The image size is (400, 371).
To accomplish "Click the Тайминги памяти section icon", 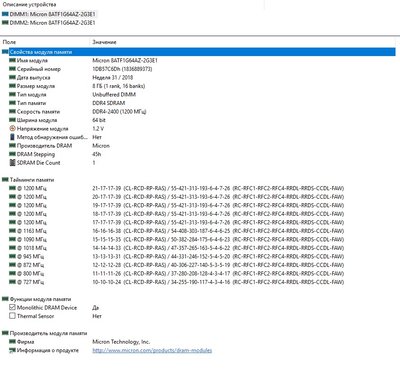I will (x=5, y=180).
